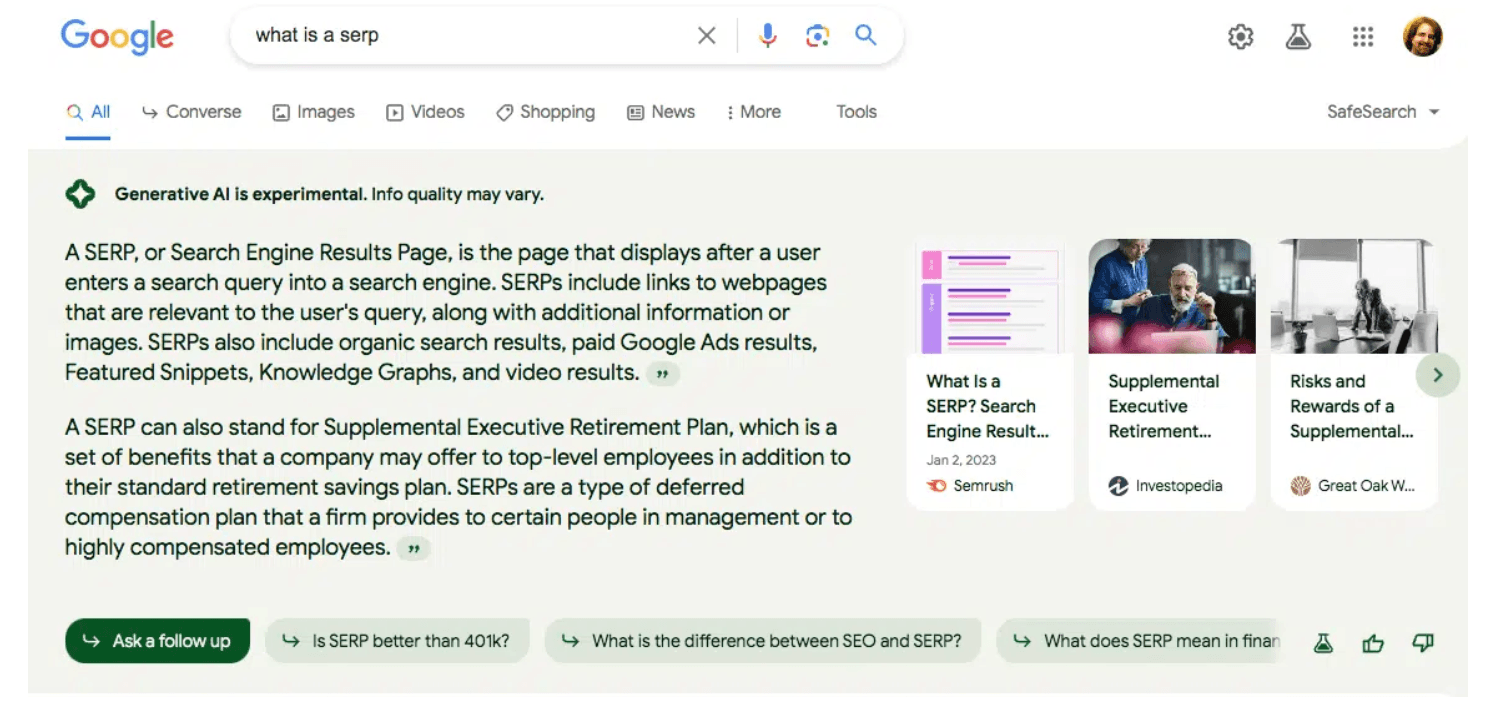Click the Generative AI sparkle icon
1504x716 pixels.
coord(80,194)
